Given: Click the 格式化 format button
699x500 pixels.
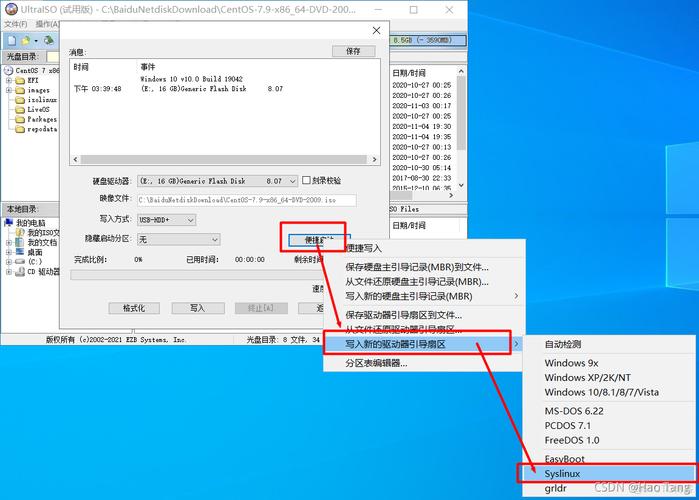Looking at the screenshot, I should (134, 308).
